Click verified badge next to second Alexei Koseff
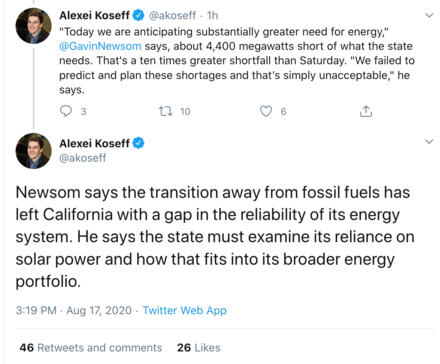The height and width of the screenshot is (364, 440). 139,143
